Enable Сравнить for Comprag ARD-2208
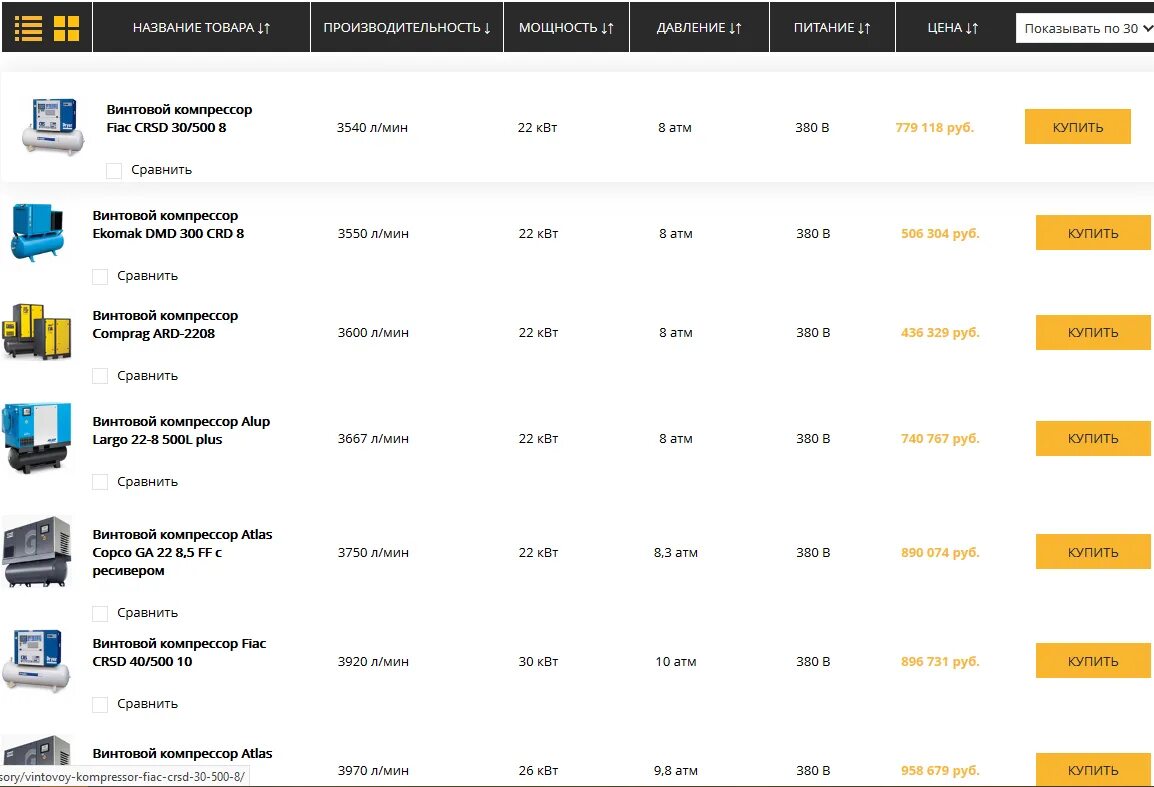 click(100, 377)
